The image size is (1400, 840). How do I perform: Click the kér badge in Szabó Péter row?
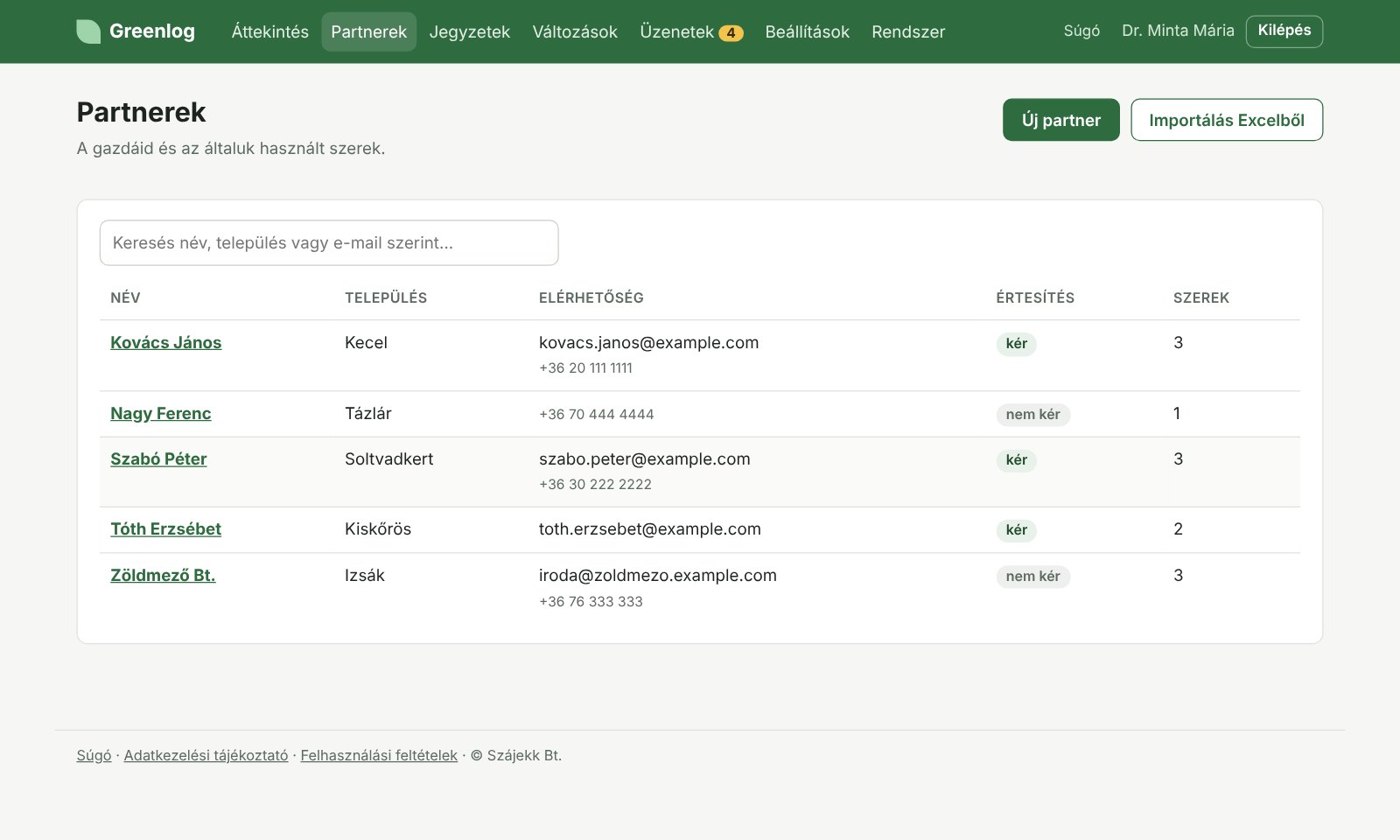coord(1016,459)
